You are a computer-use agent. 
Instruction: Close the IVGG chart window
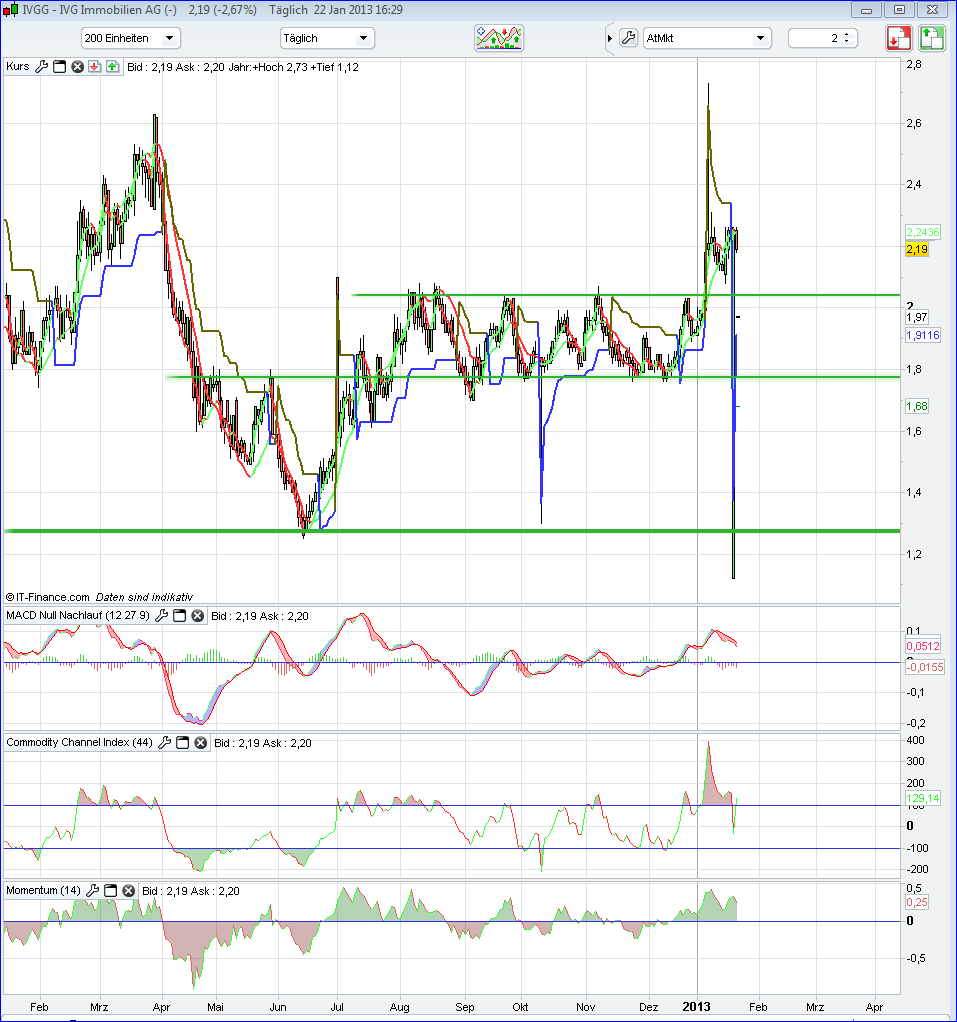pyautogui.click(x=932, y=10)
